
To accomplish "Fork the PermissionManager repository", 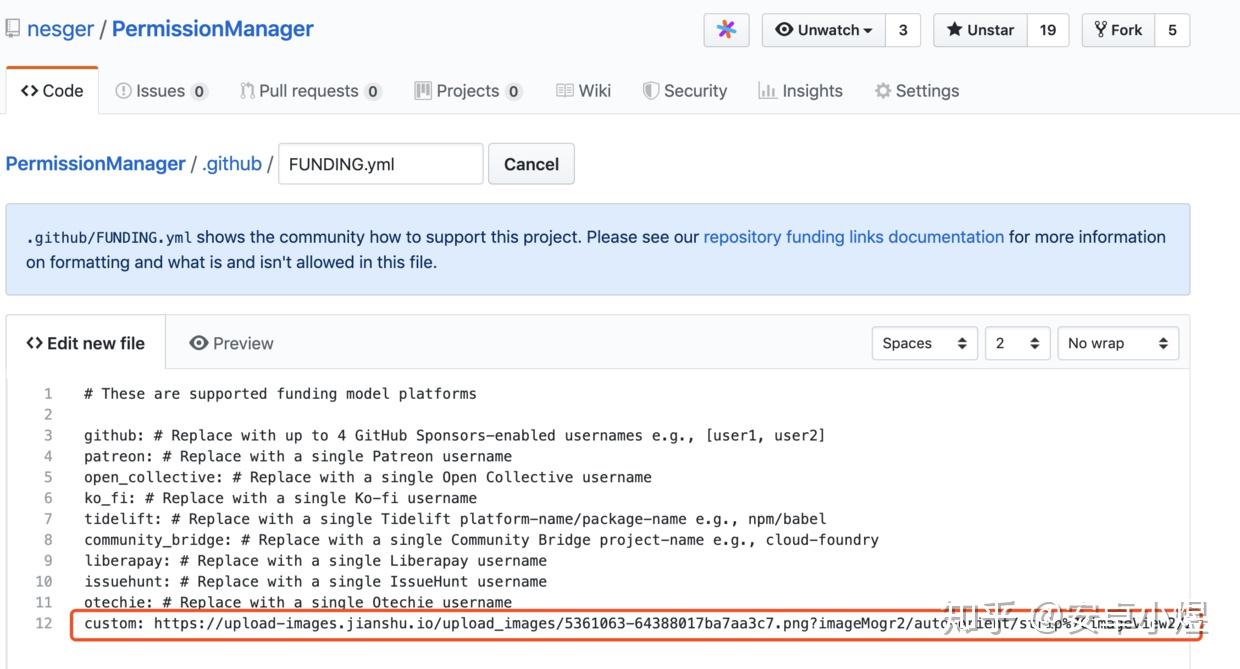I will 1117,29.
